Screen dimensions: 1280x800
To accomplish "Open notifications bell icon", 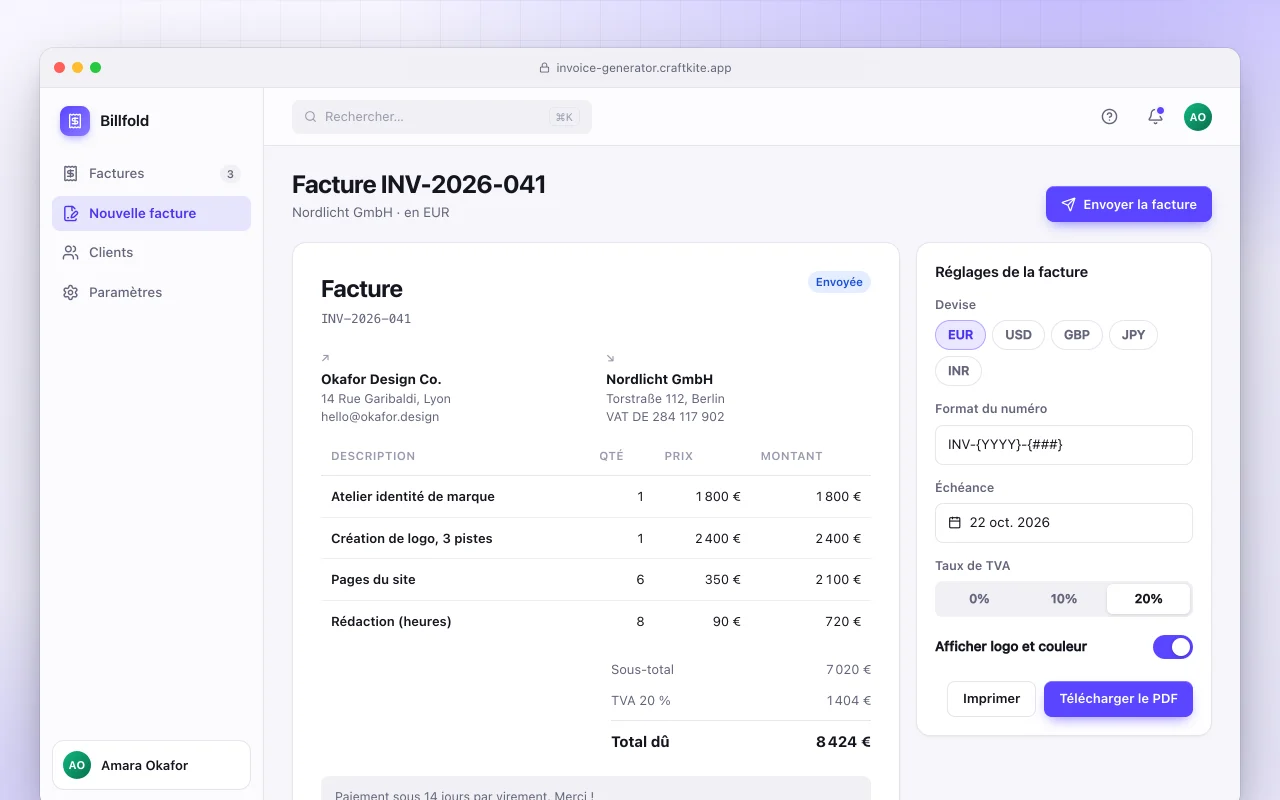I will pyautogui.click(x=1155, y=117).
